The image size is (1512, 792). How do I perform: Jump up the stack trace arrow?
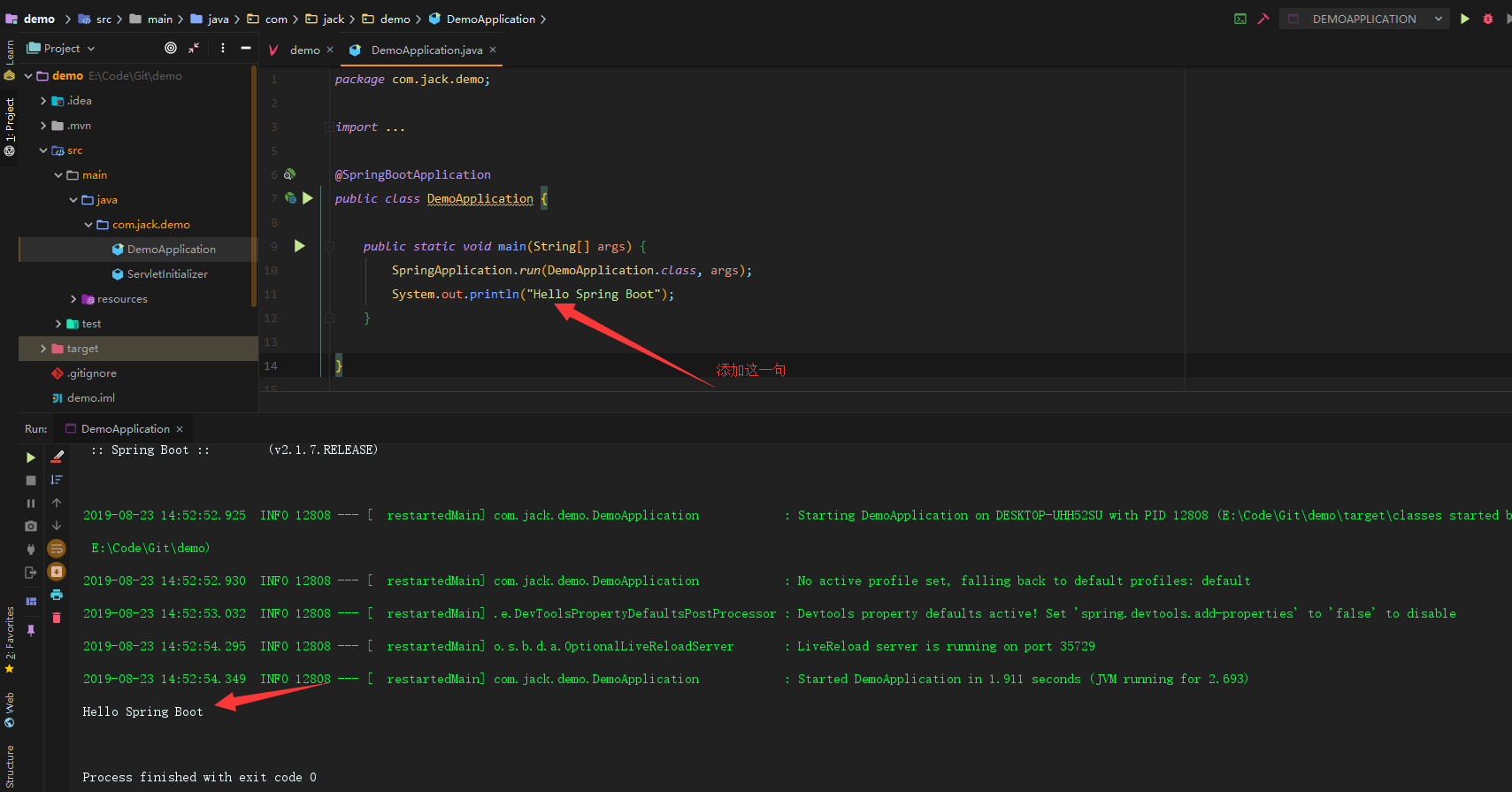tap(57, 503)
